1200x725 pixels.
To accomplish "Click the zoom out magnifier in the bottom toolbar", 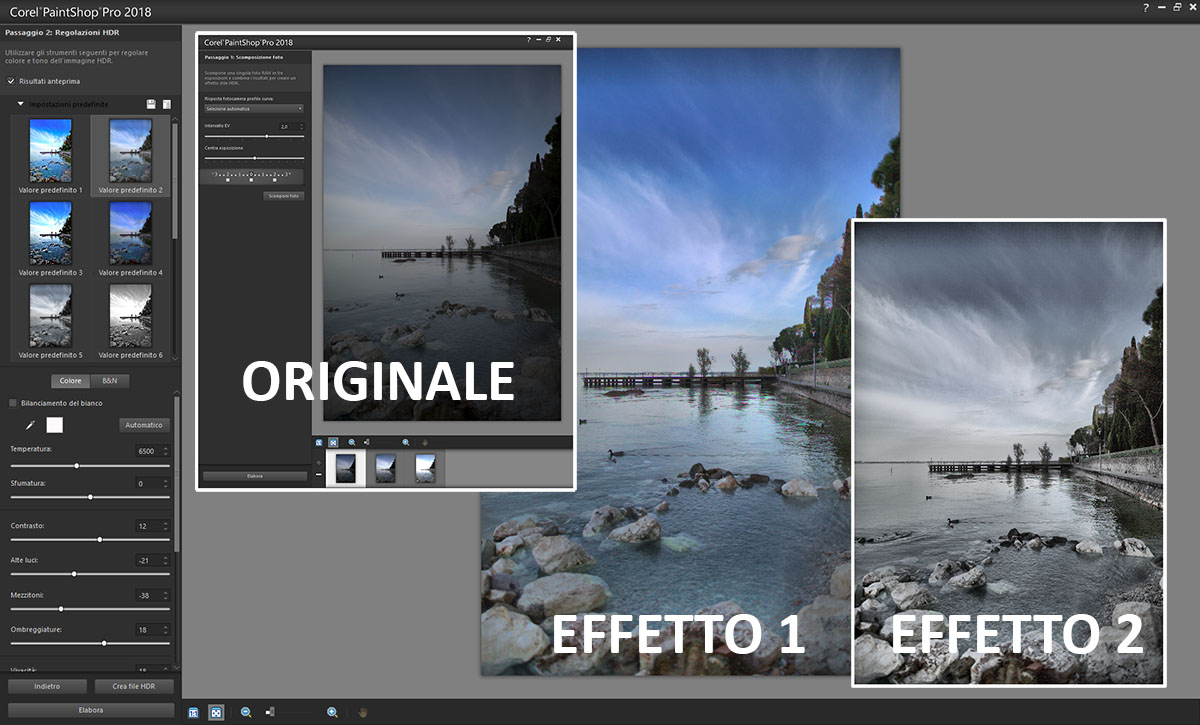I will pyautogui.click(x=246, y=712).
